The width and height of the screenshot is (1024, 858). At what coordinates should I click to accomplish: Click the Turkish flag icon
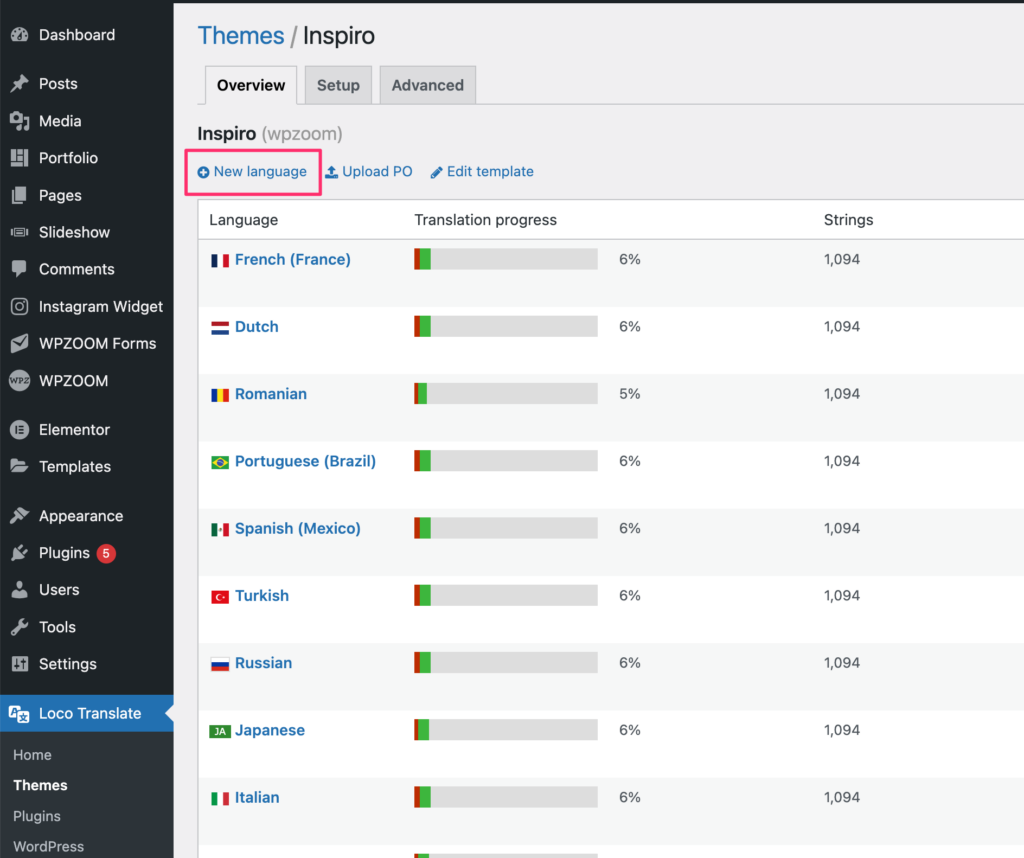pos(220,597)
